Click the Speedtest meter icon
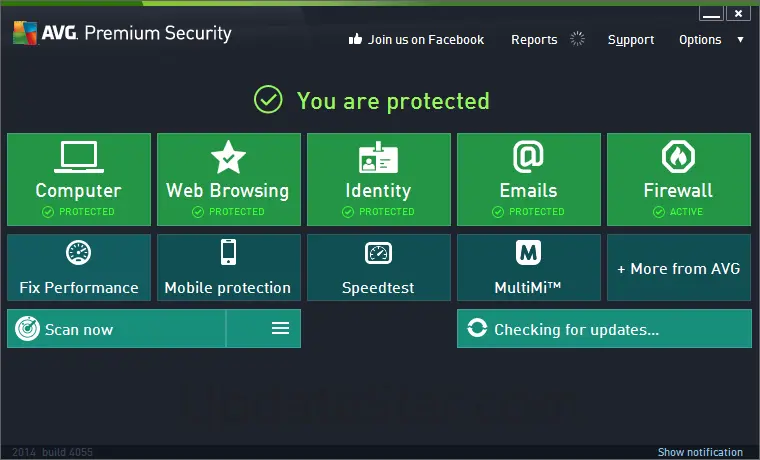This screenshot has width=760, height=460. point(378,253)
